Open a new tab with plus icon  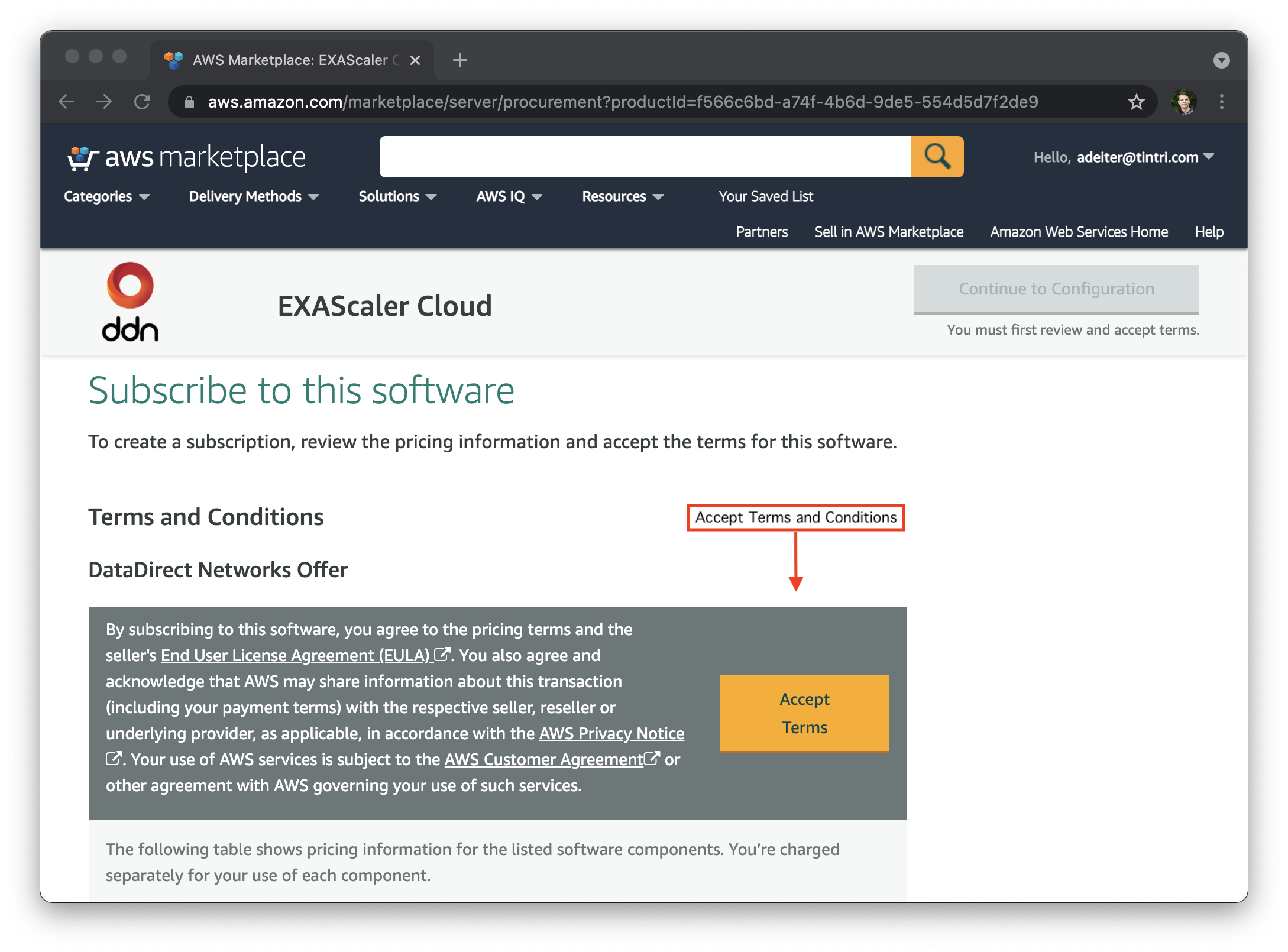tap(459, 60)
